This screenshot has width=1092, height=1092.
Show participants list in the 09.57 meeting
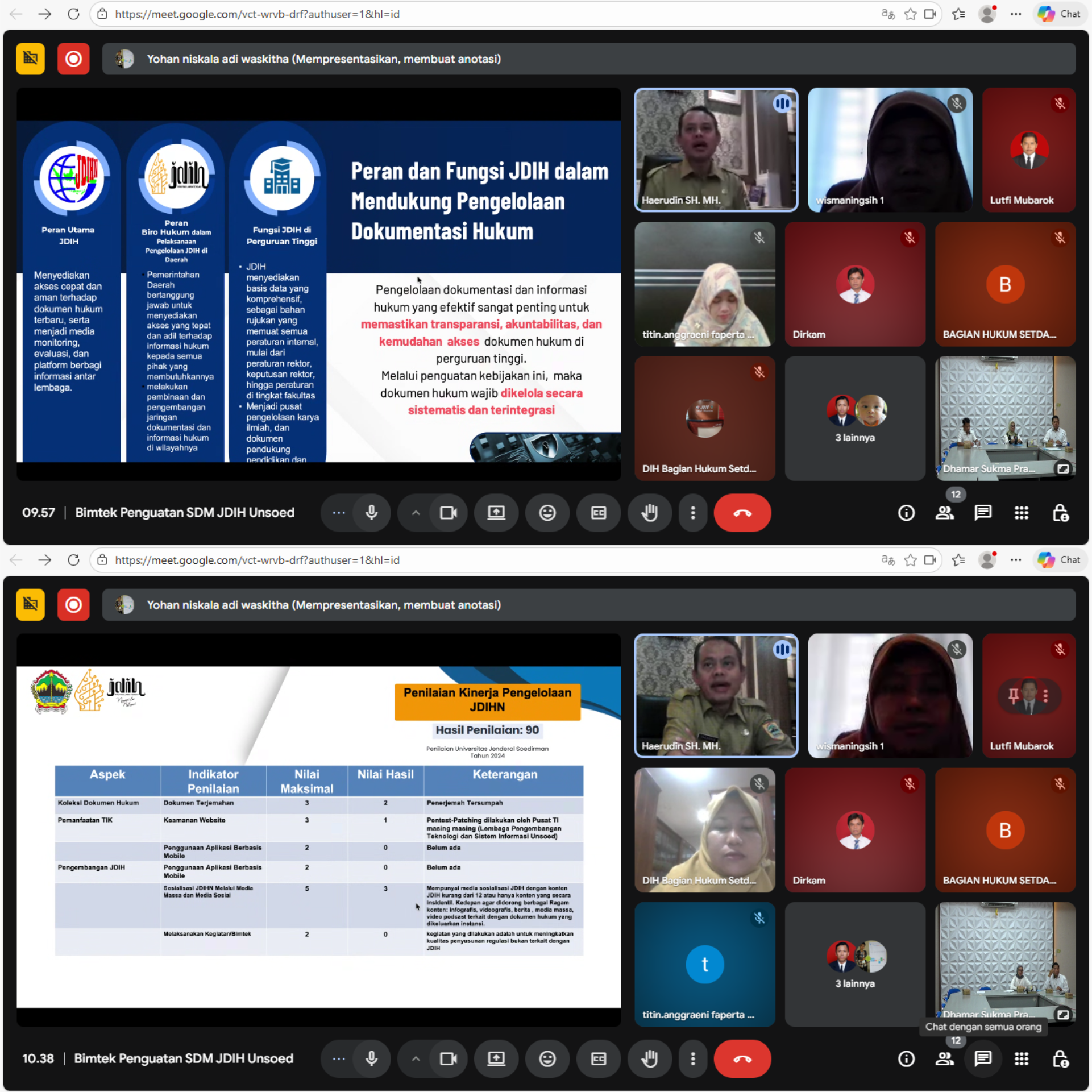(944, 513)
